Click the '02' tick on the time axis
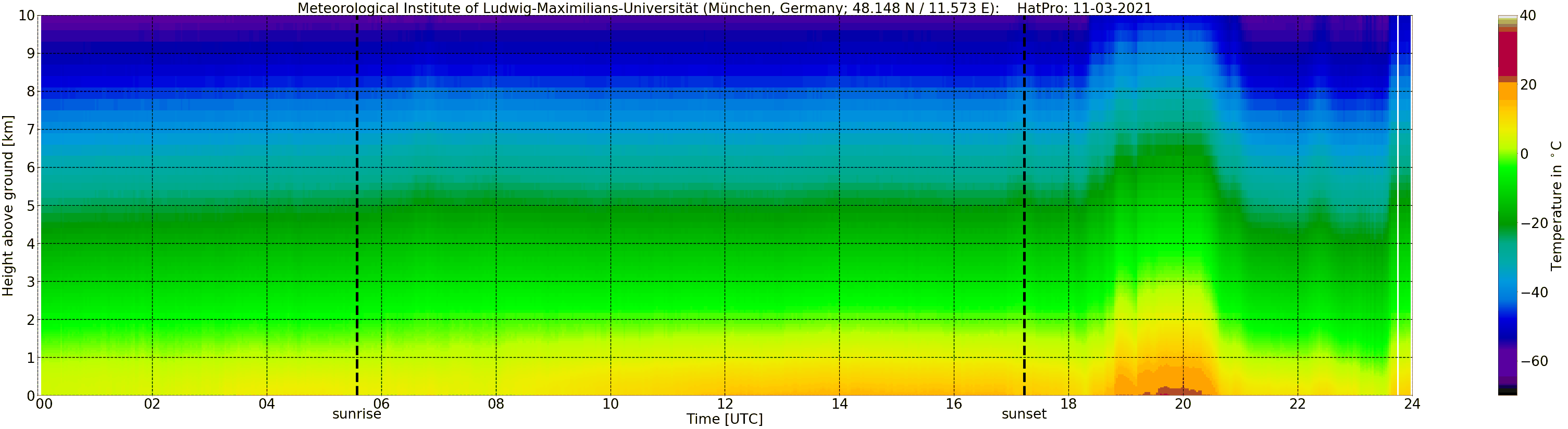1568x429 pixels. point(152,404)
